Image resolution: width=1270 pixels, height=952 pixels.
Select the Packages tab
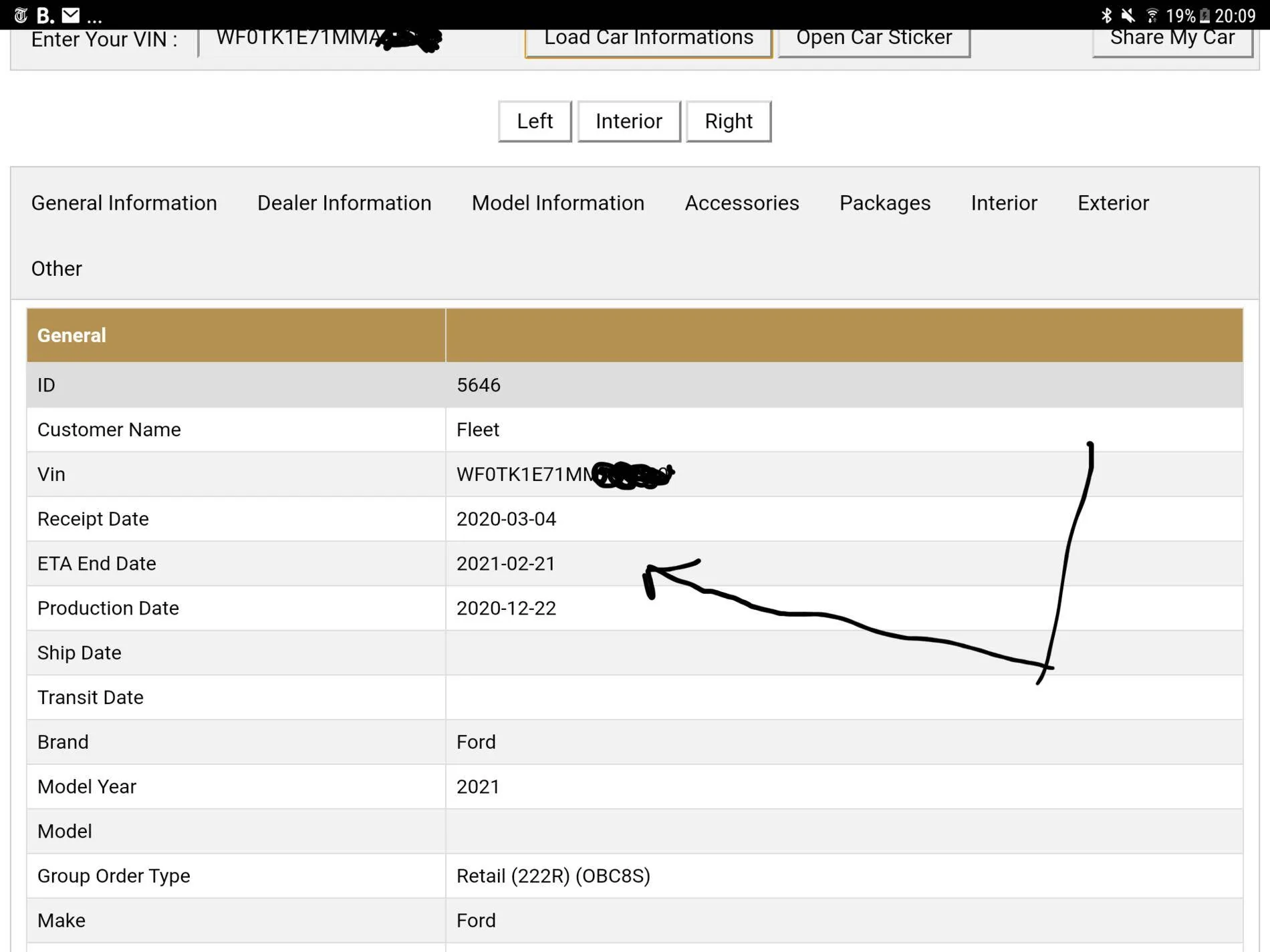[x=885, y=202]
